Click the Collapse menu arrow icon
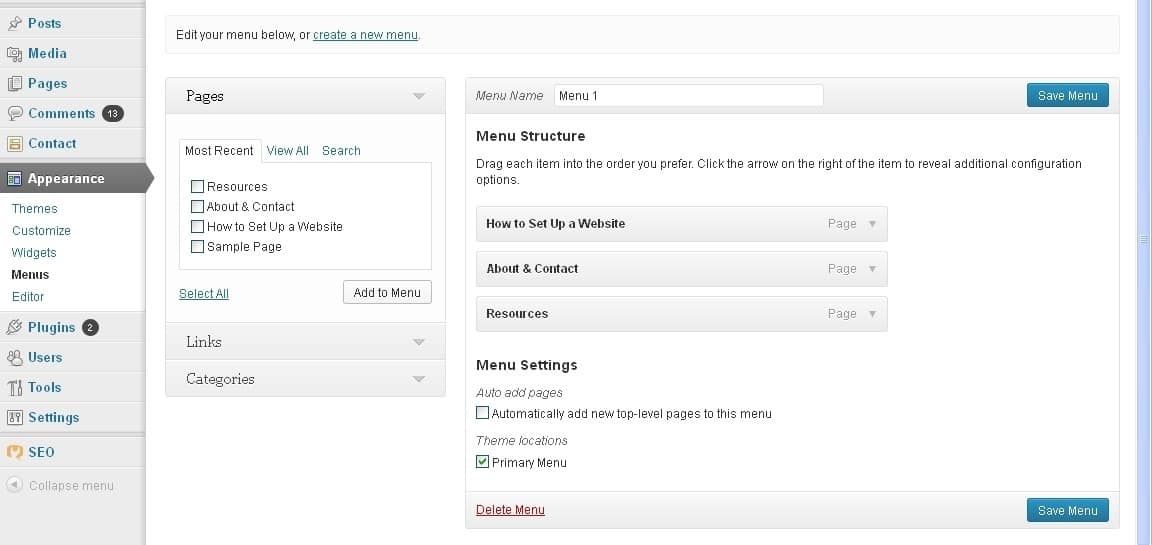 point(14,486)
